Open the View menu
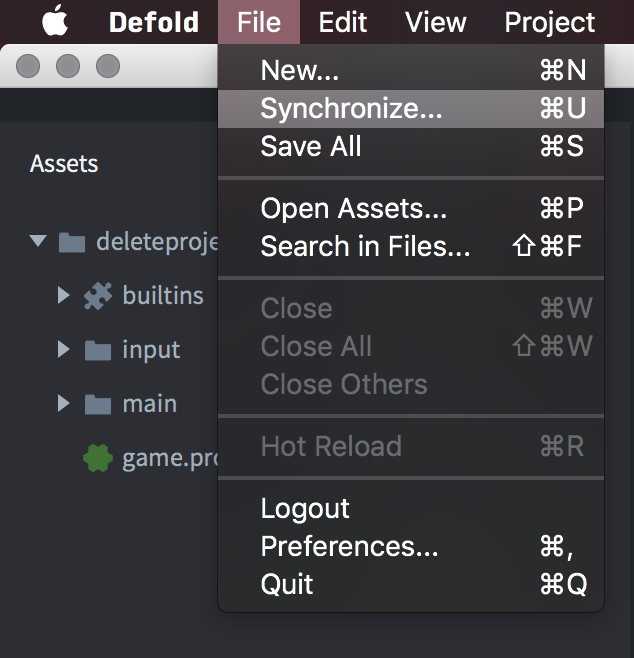634x658 pixels. tap(435, 22)
